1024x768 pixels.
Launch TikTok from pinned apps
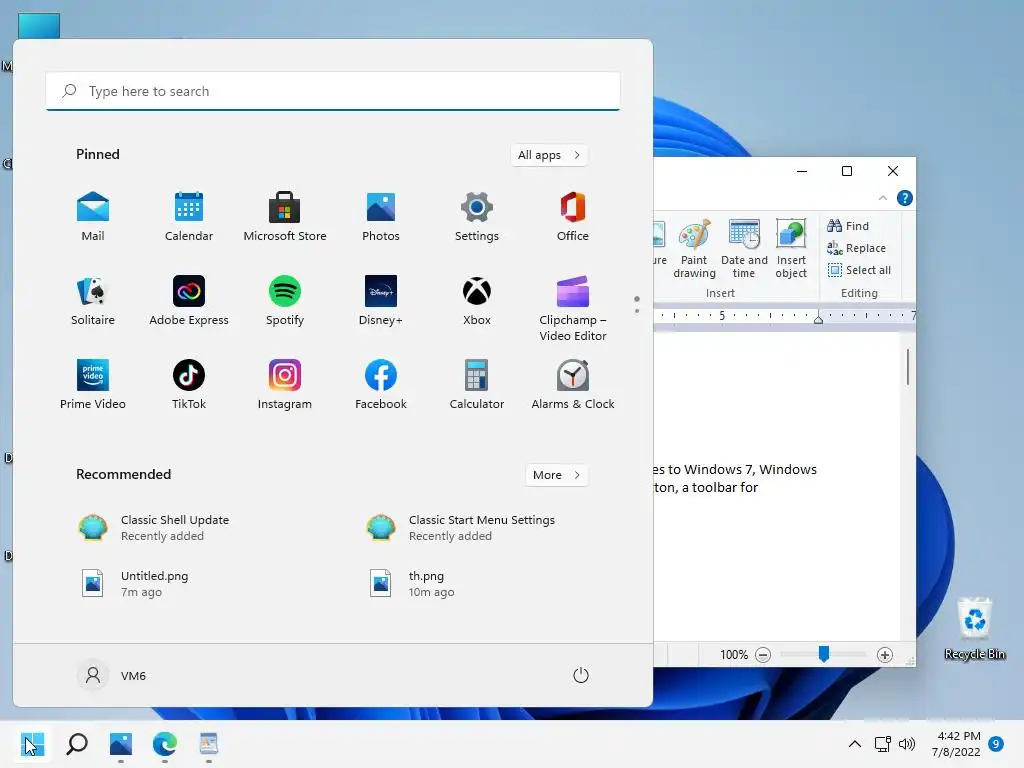click(x=189, y=385)
